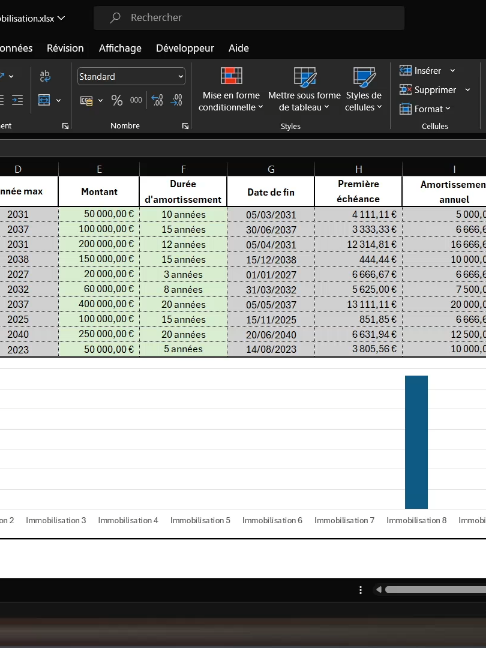Select cell with 6 631,94 € échéance
The width and height of the screenshot is (486, 648).
[x=358, y=334]
